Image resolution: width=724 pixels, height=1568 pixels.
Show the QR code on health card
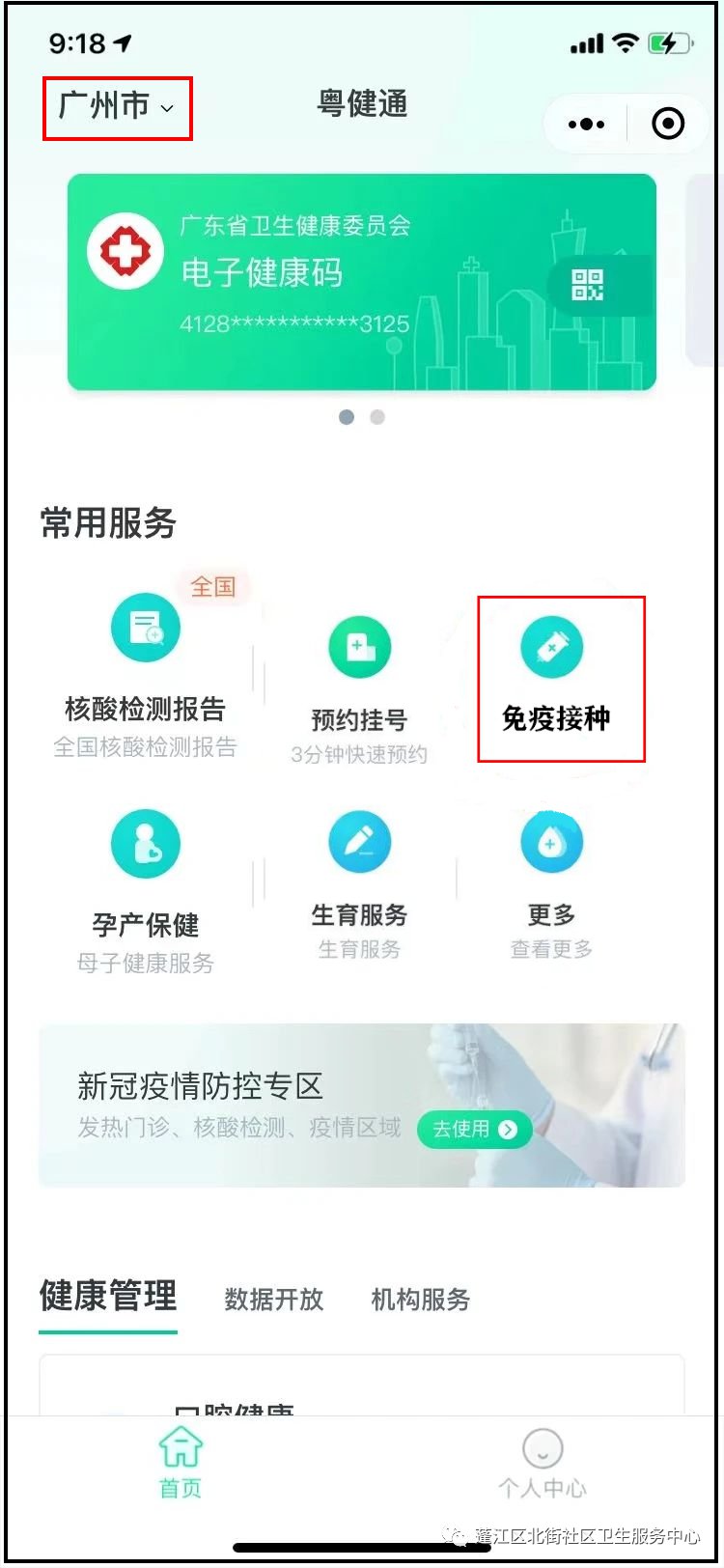click(587, 285)
